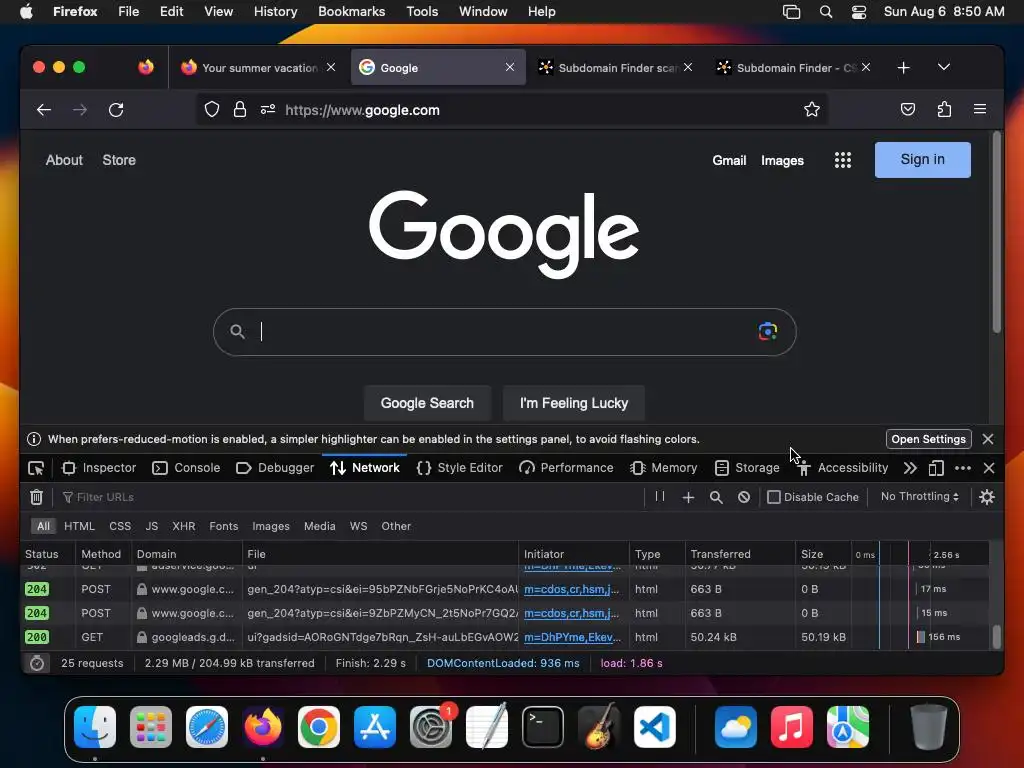This screenshot has height=768, width=1024.
Task: Switch to the Storage panel
Action: [x=747, y=468]
